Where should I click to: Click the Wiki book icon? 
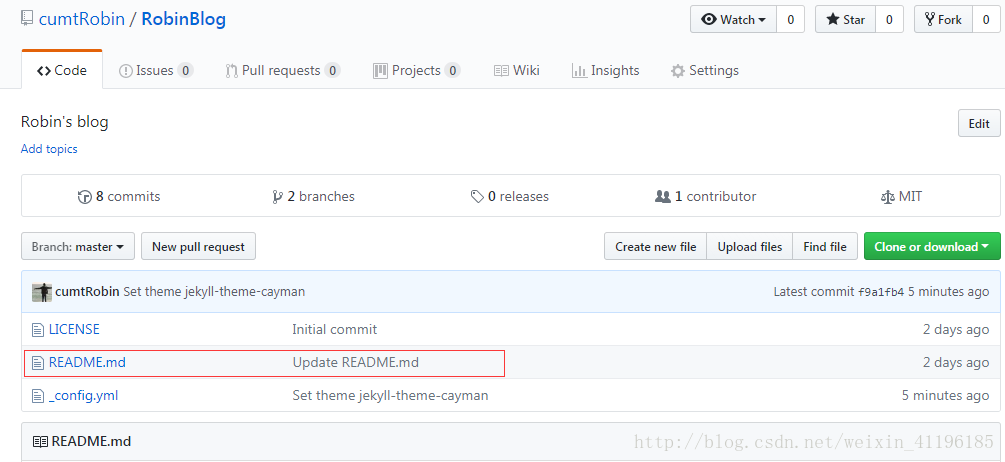click(x=501, y=71)
